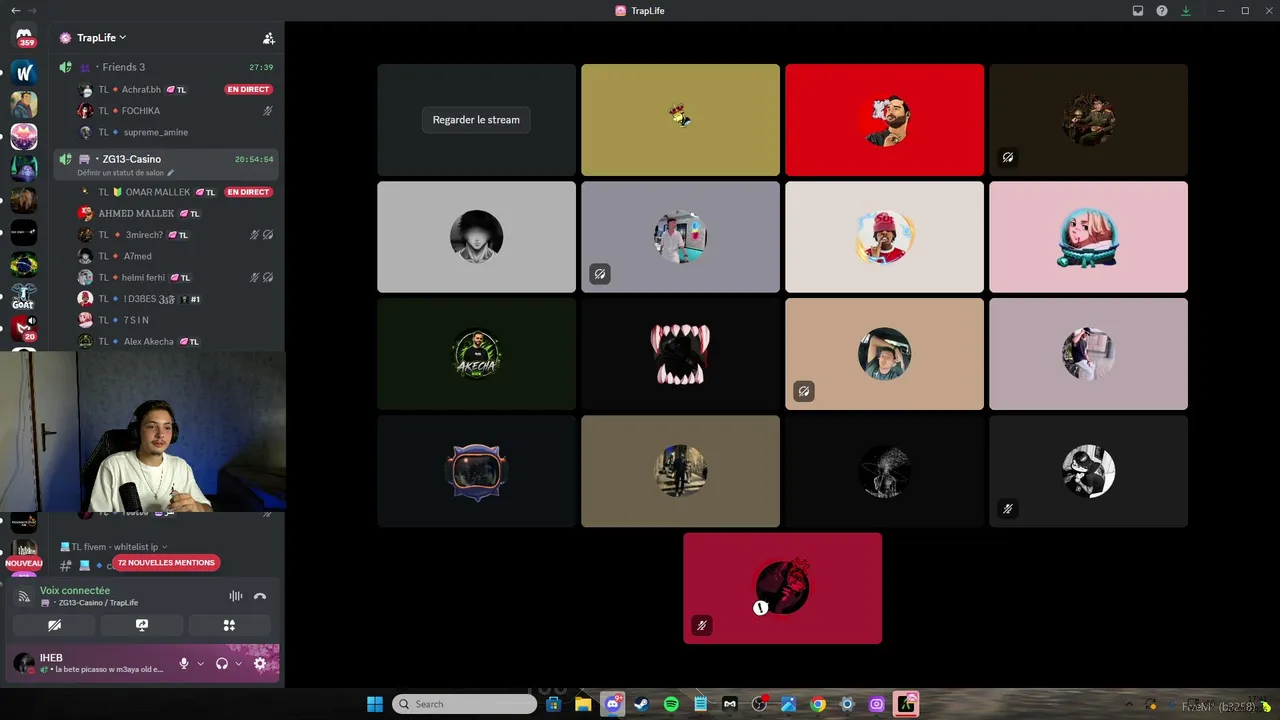Select the pink tile with anime avatar

point(1088,237)
